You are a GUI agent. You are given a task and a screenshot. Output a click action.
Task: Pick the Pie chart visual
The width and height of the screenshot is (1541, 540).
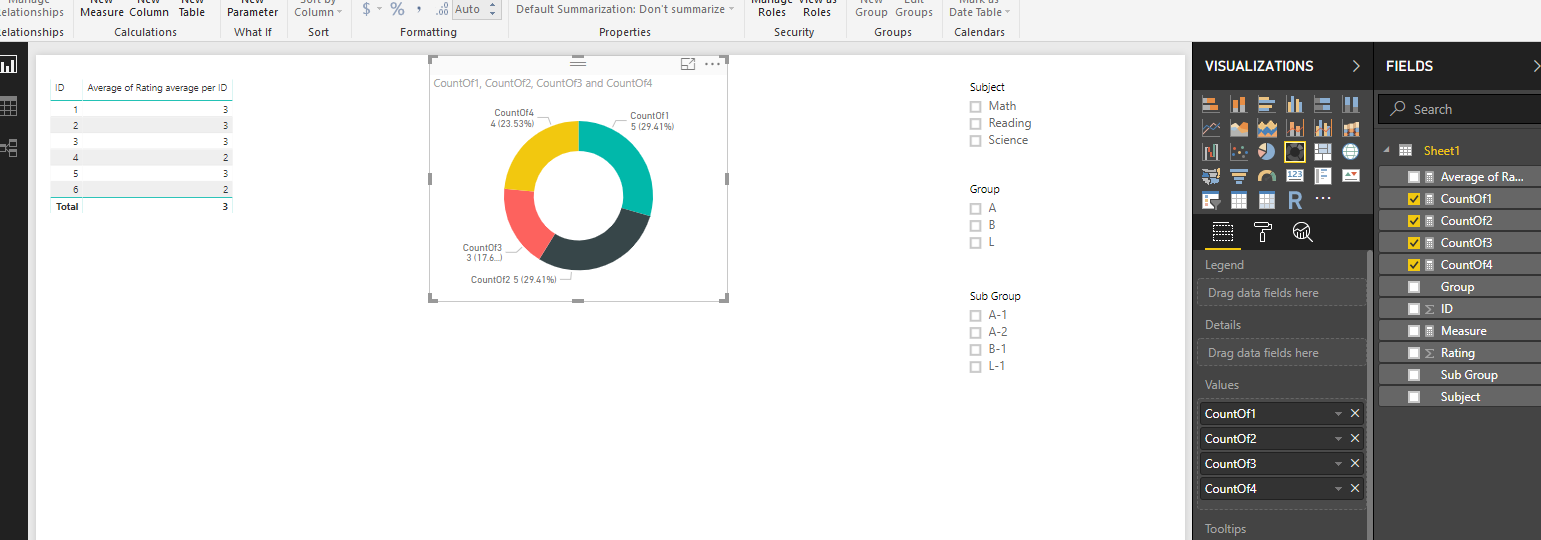click(1267, 152)
